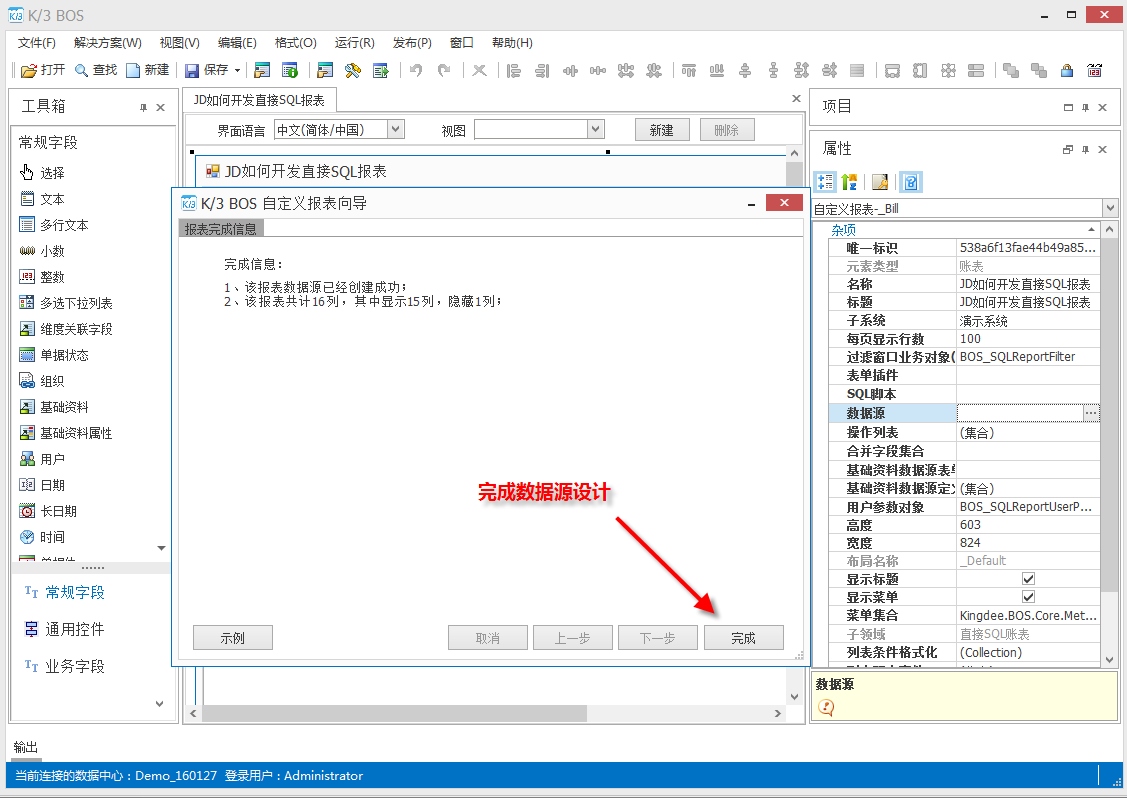Open the 帮助(H) menu

(x=512, y=43)
